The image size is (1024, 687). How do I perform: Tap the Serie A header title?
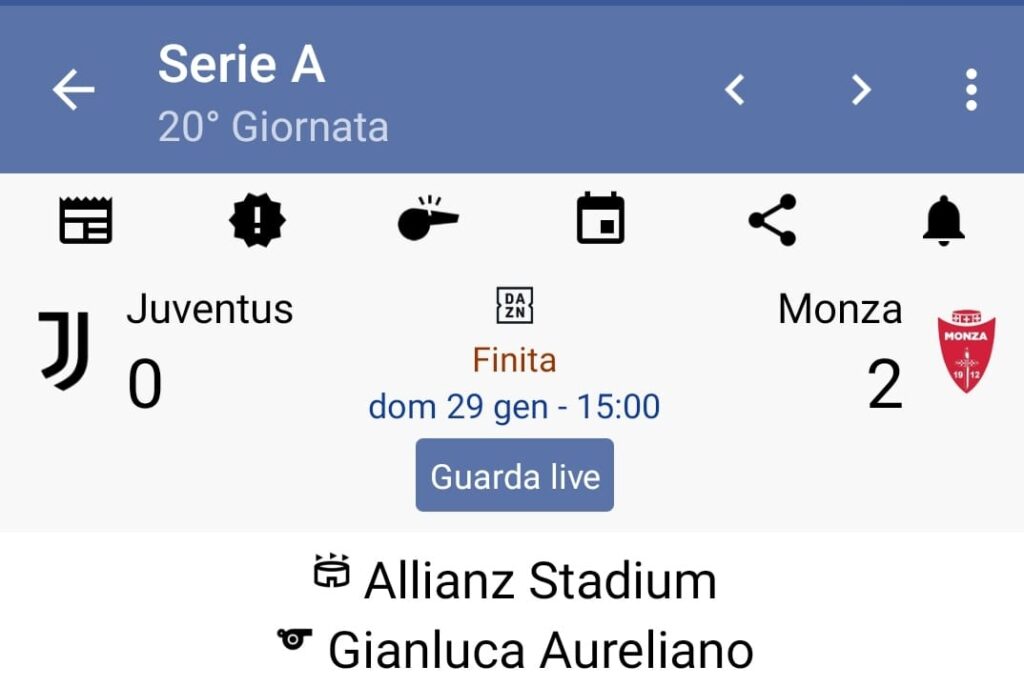pyautogui.click(x=241, y=65)
